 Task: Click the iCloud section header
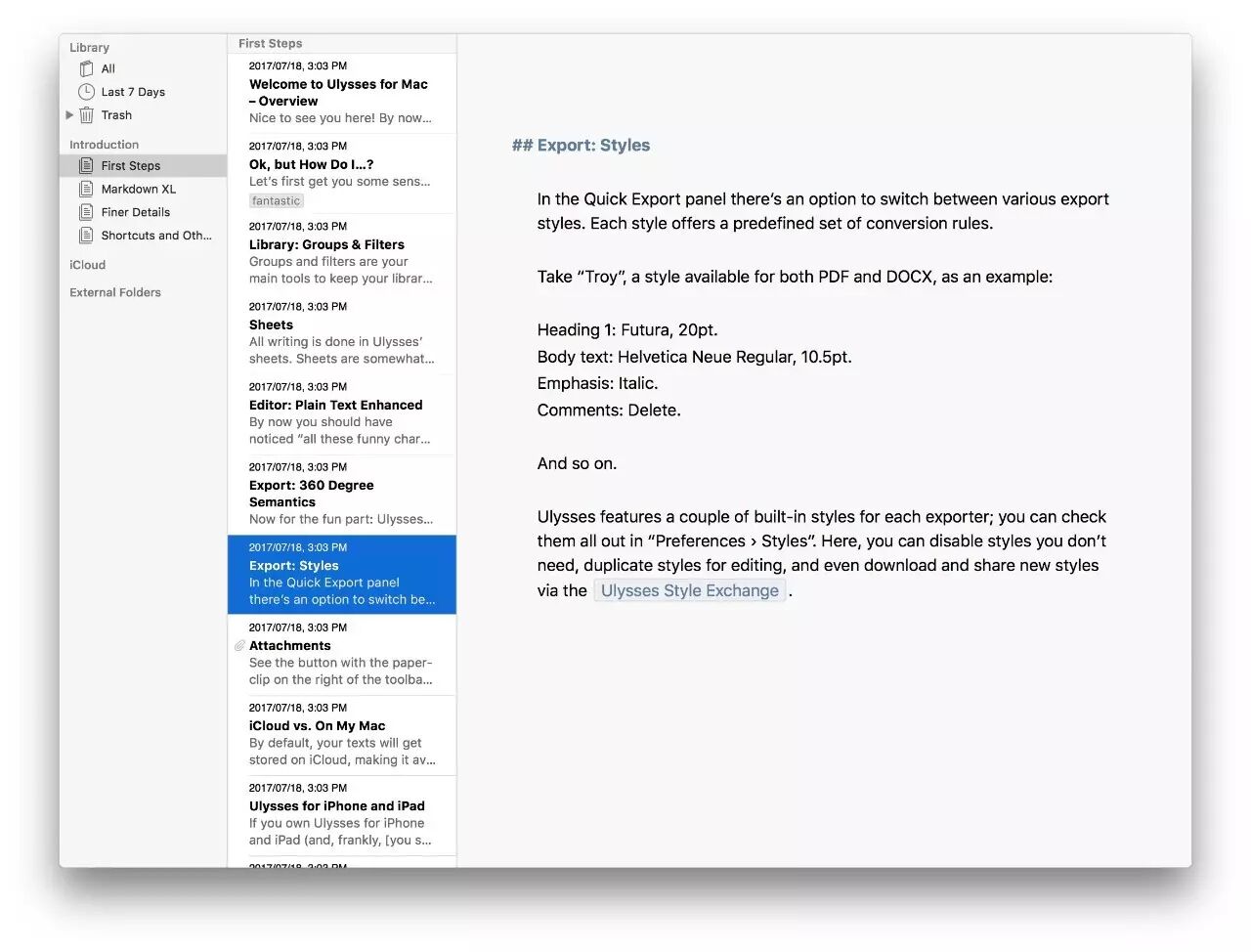click(87, 265)
